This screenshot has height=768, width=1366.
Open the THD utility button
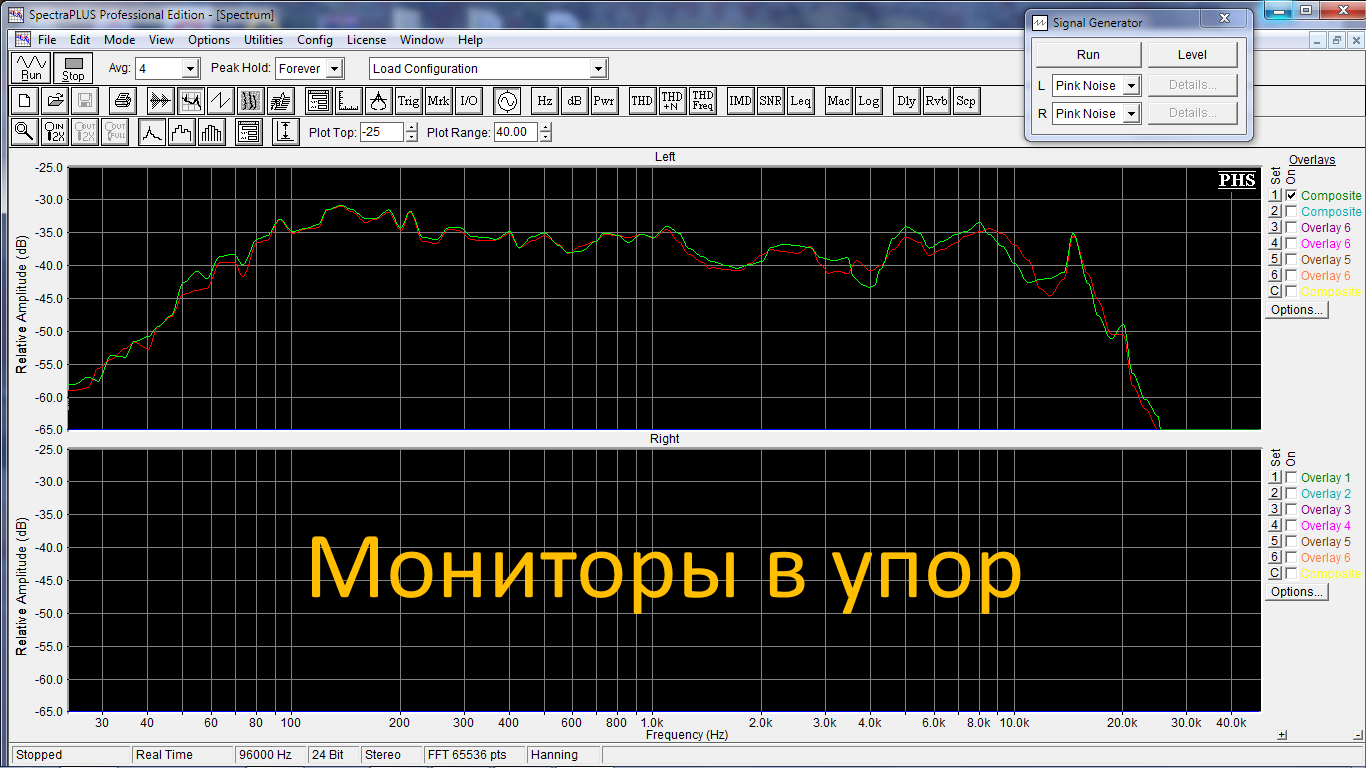click(x=643, y=101)
